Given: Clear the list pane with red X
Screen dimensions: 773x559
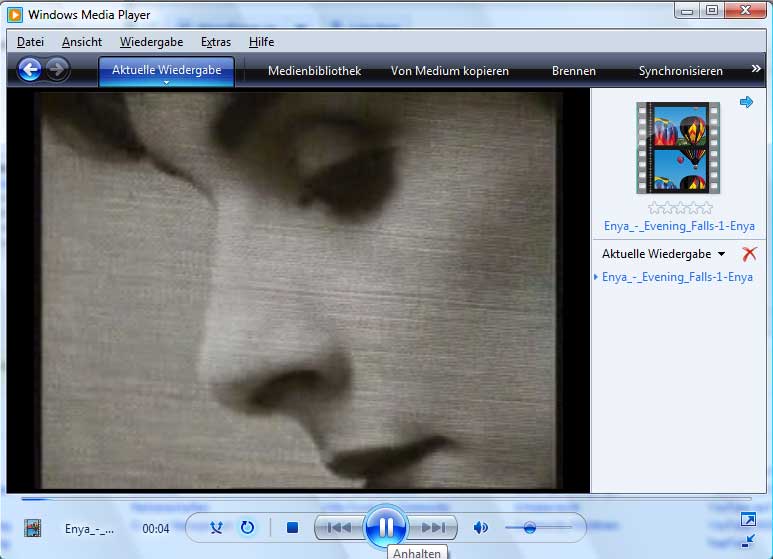Looking at the screenshot, I should (x=749, y=254).
